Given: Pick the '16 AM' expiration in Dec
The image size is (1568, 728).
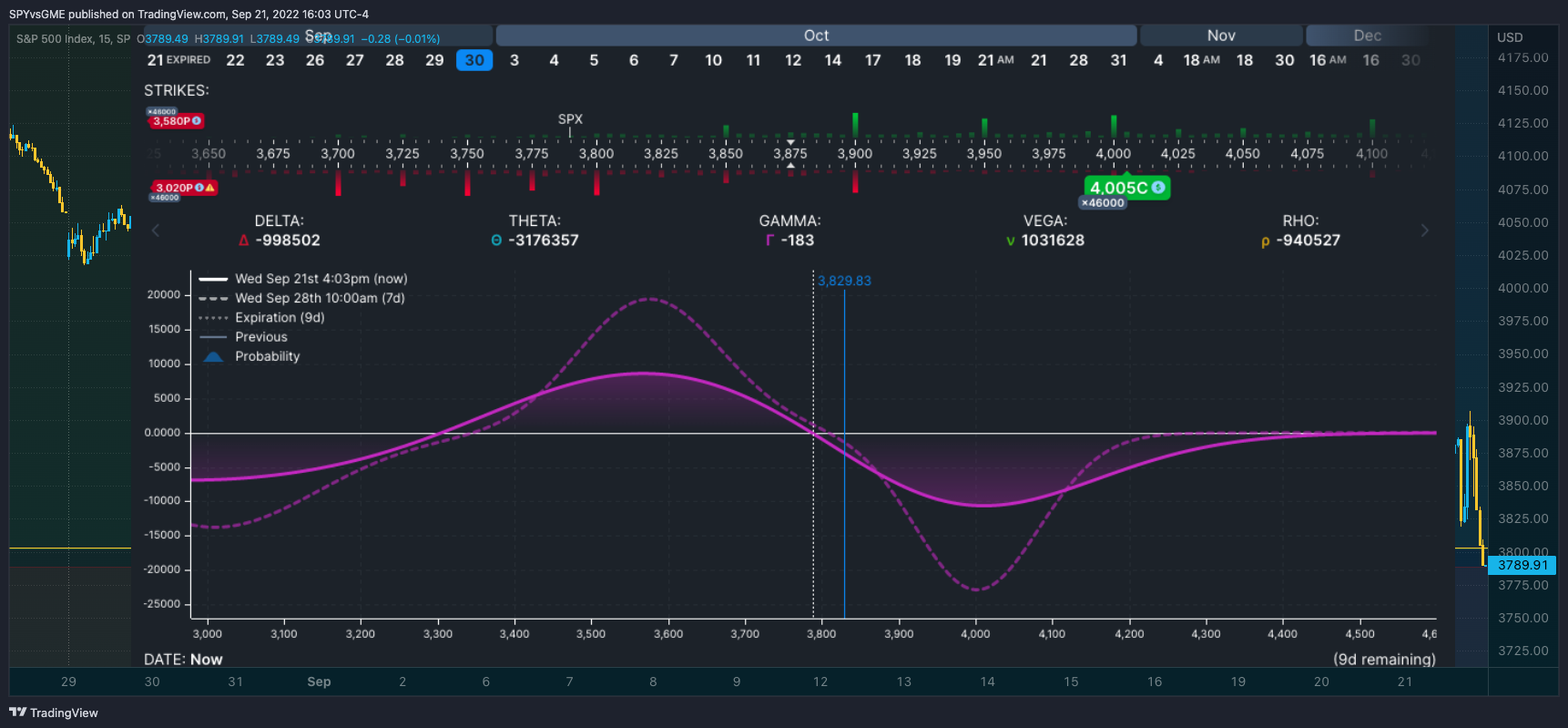Looking at the screenshot, I should [1328, 60].
